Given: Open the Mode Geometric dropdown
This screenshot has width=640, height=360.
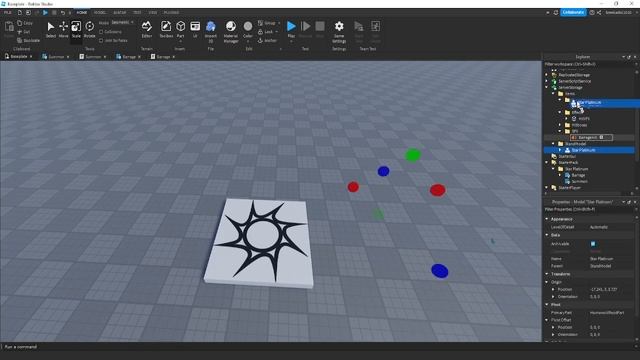Looking at the screenshot, I should [x=122, y=22].
